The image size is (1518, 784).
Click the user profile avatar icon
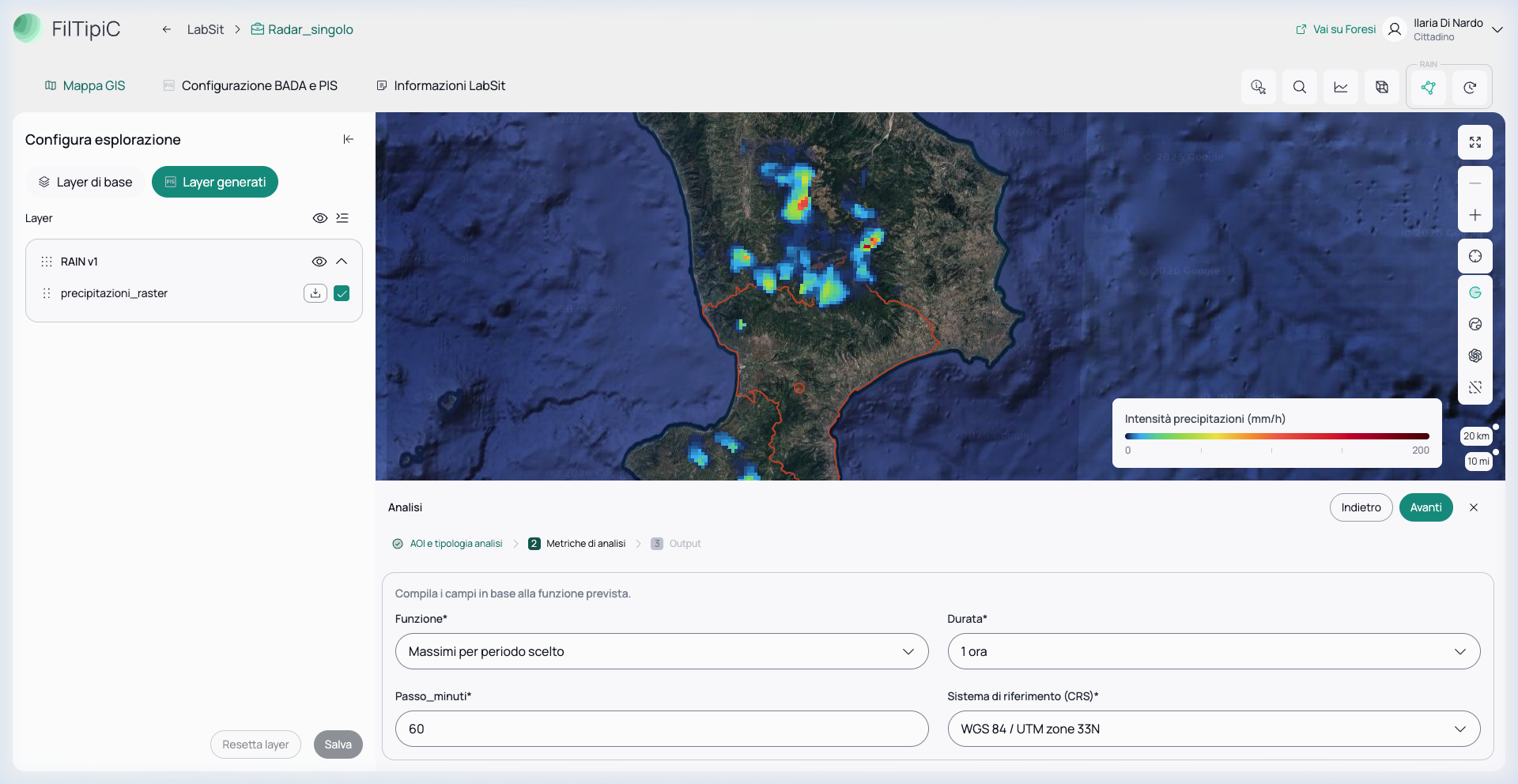(1395, 29)
